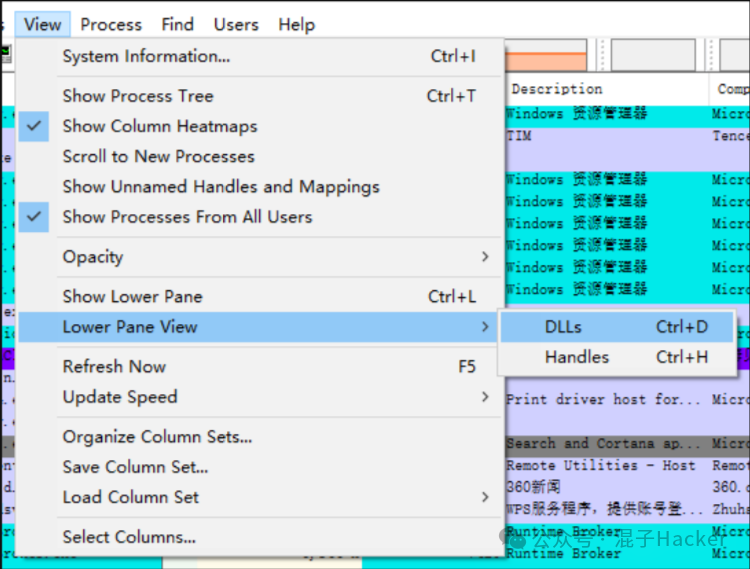Viewport: 750px width, 569px height.
Task: Uncheck Show Column Heatmaps
Action: pyautogui.click(x=261, y=126)
